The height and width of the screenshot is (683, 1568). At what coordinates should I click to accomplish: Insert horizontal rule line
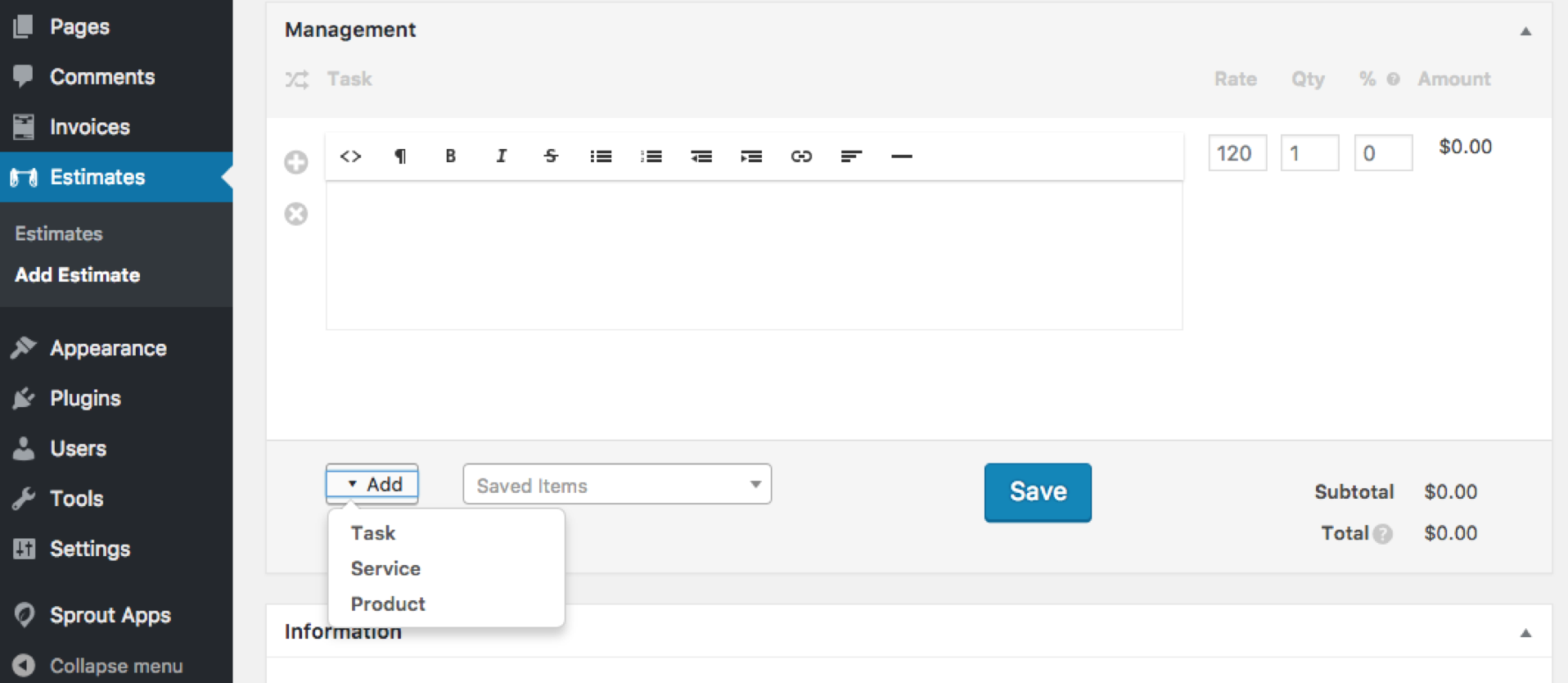point(901,156)
